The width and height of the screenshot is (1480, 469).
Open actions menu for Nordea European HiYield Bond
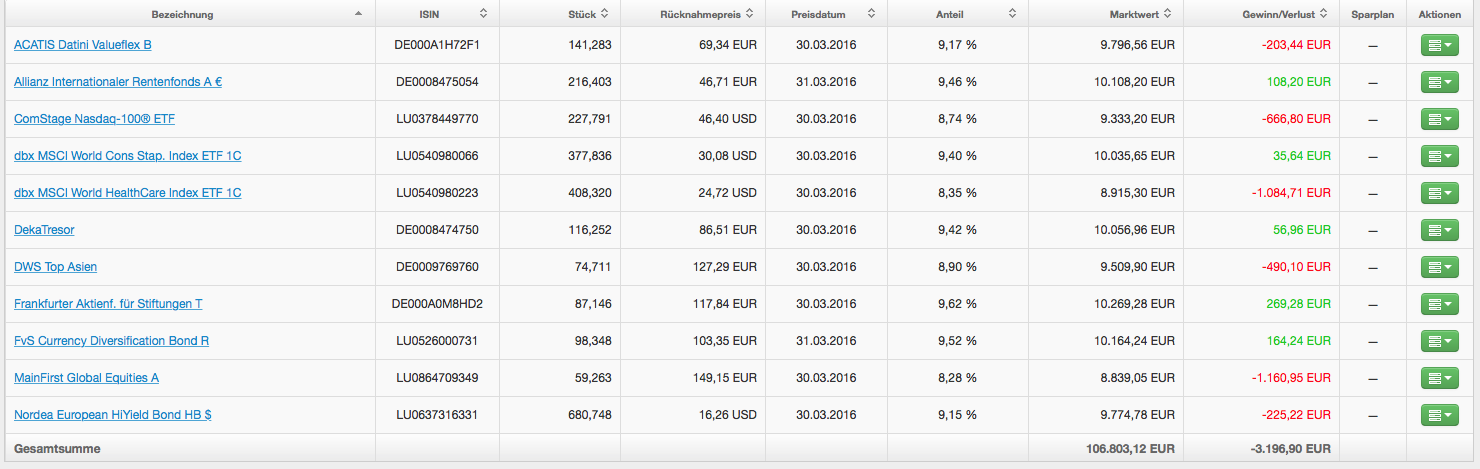click(x=1439, y=415)
